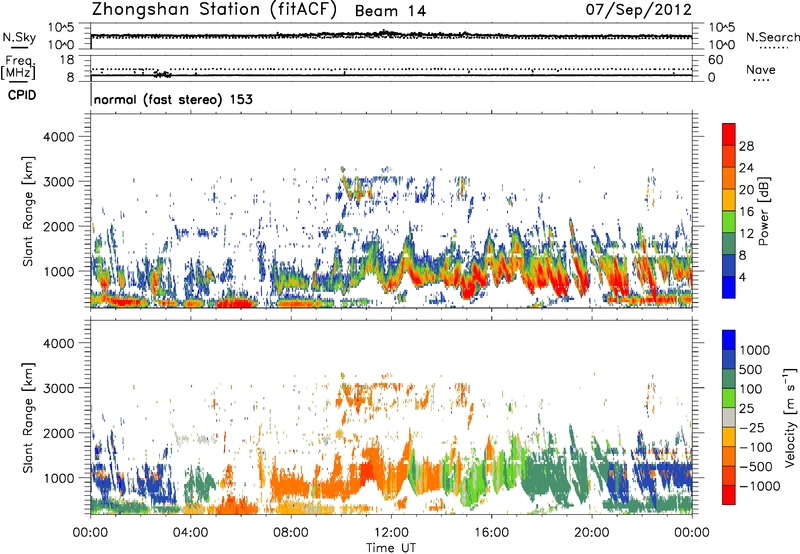Click the grey −25 to 25 Velocity colorbar segment
The height and width of the screenshot is (554, 800).
(729, 417)
